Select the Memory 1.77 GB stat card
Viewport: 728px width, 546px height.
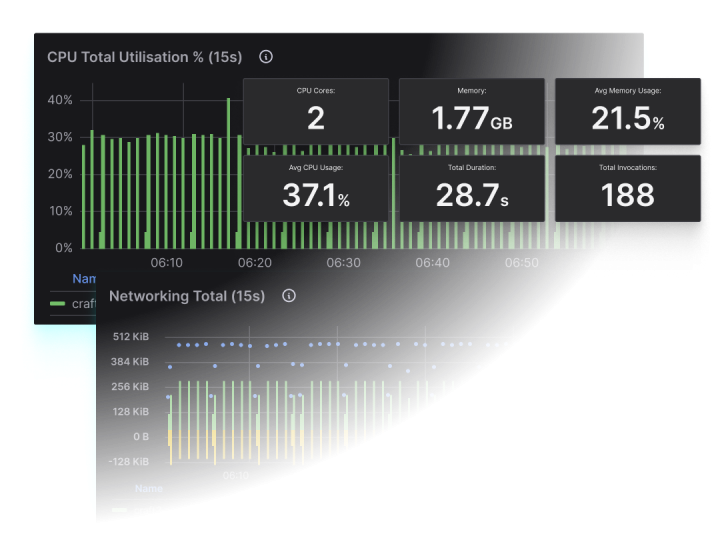[x=472, y=111]
